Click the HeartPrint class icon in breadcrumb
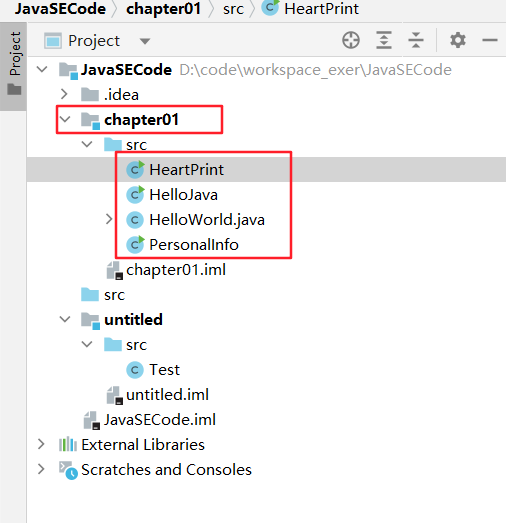This screenshot has height=523, width=506. tap(270, 8)
